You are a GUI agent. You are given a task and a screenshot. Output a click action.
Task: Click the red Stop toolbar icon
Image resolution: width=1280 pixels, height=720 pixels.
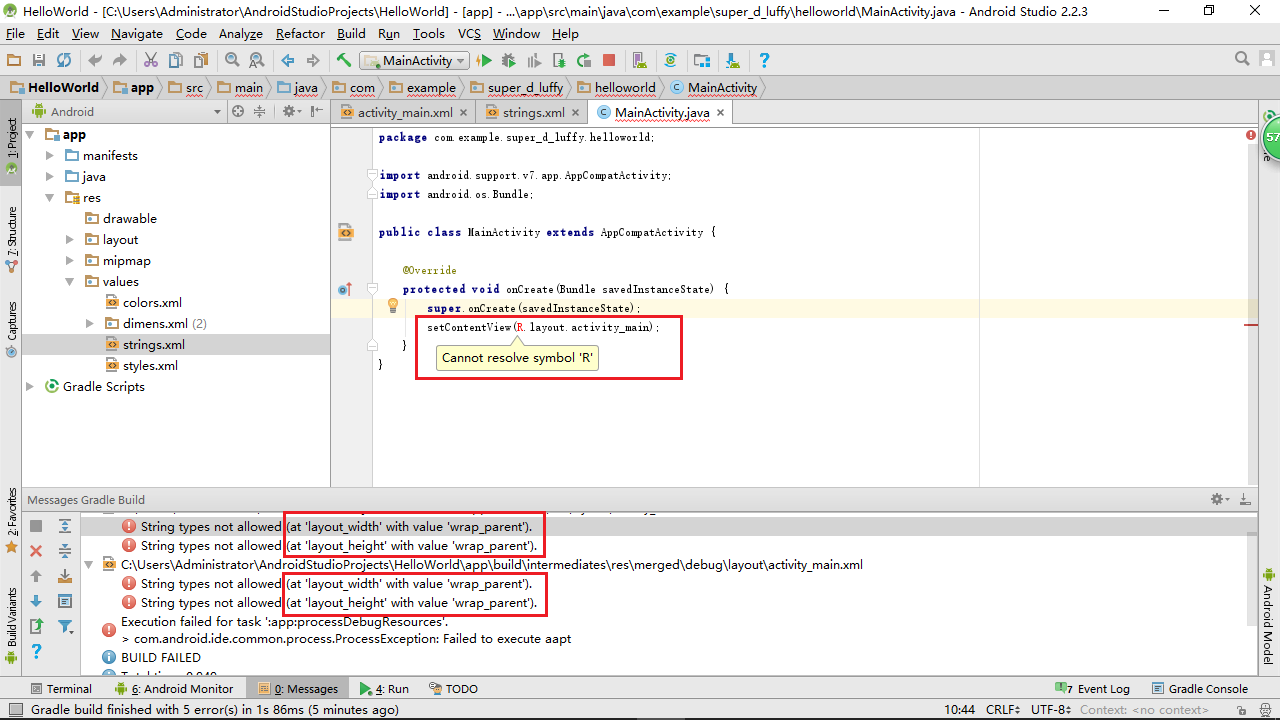(x=609, y=61)
